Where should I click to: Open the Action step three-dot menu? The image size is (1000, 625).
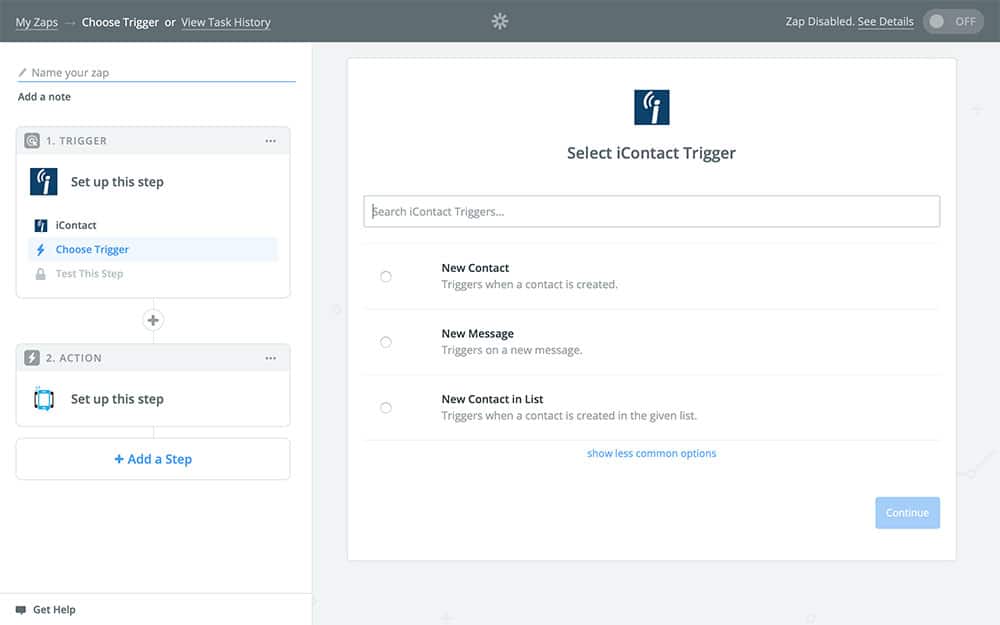(270, 358)
